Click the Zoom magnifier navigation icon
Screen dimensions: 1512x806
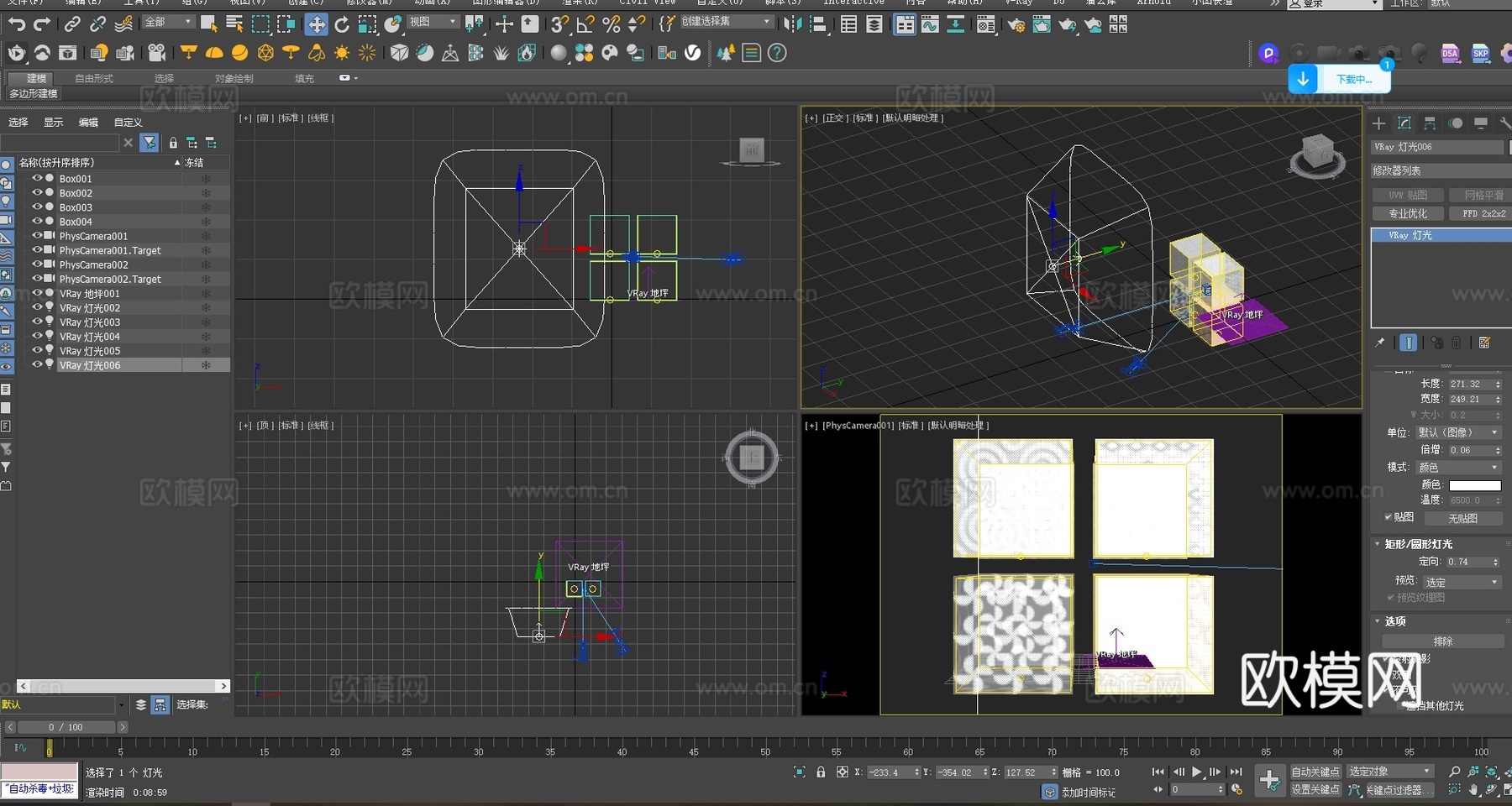[1455, 772]
